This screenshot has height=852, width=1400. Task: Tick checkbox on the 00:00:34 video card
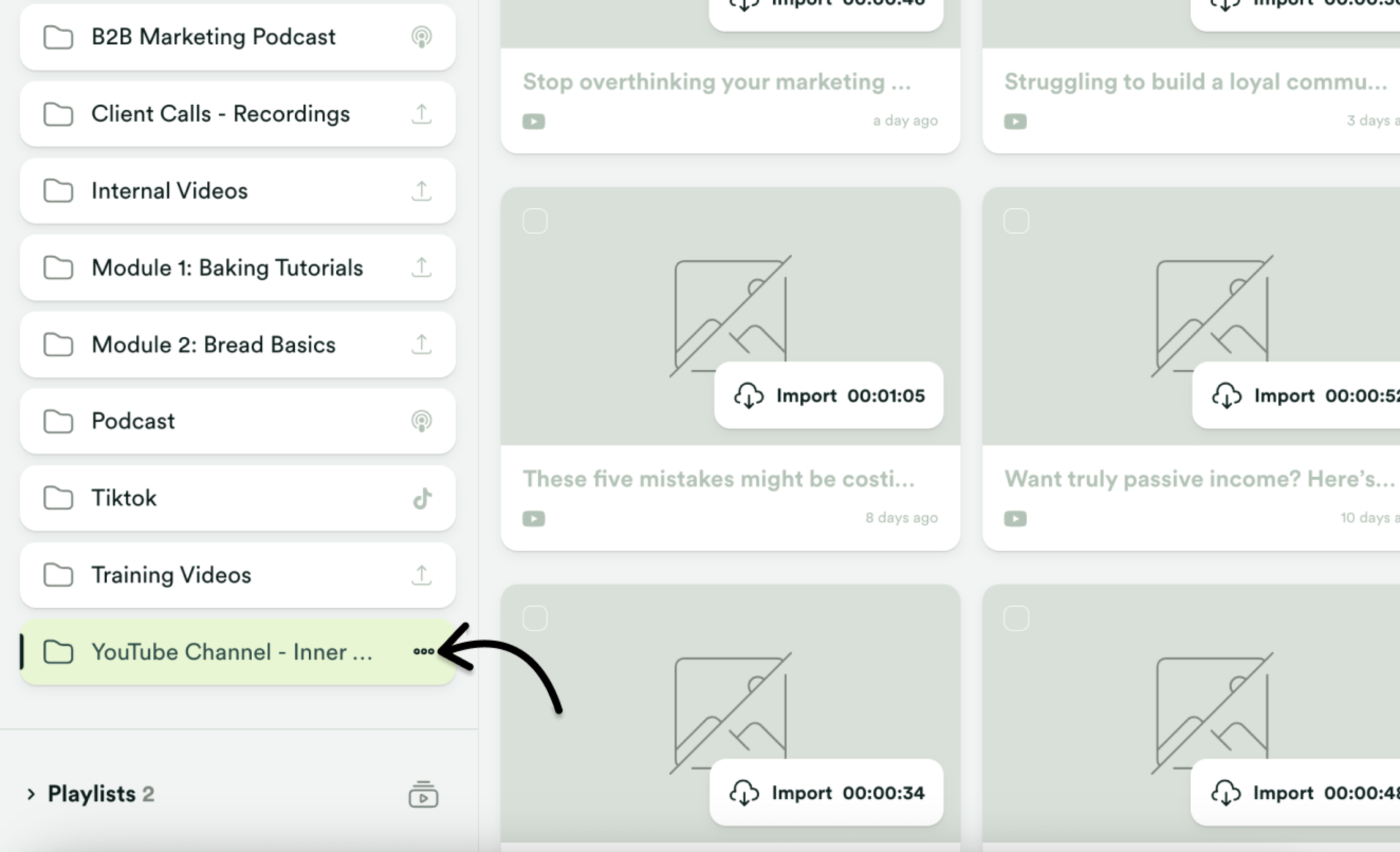point(535,618)
